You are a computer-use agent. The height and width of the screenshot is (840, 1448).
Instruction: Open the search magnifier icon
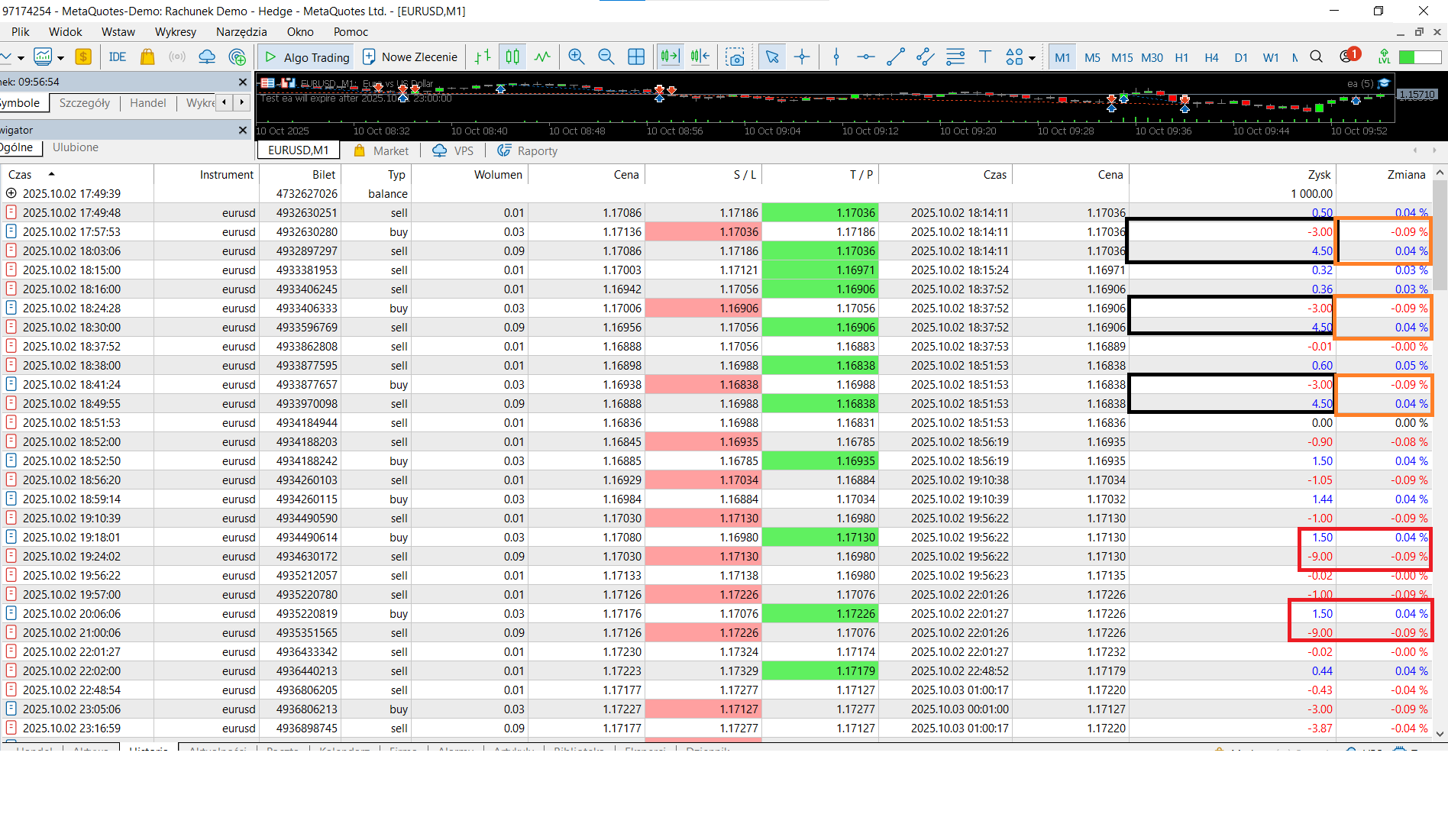(1317, 57)
